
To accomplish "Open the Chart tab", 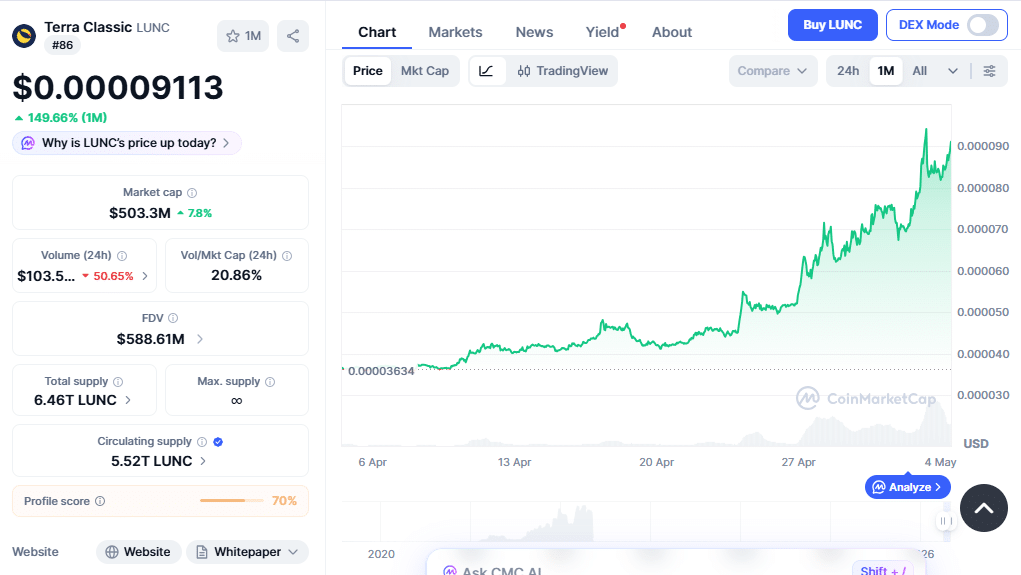I will pos(377,33).
